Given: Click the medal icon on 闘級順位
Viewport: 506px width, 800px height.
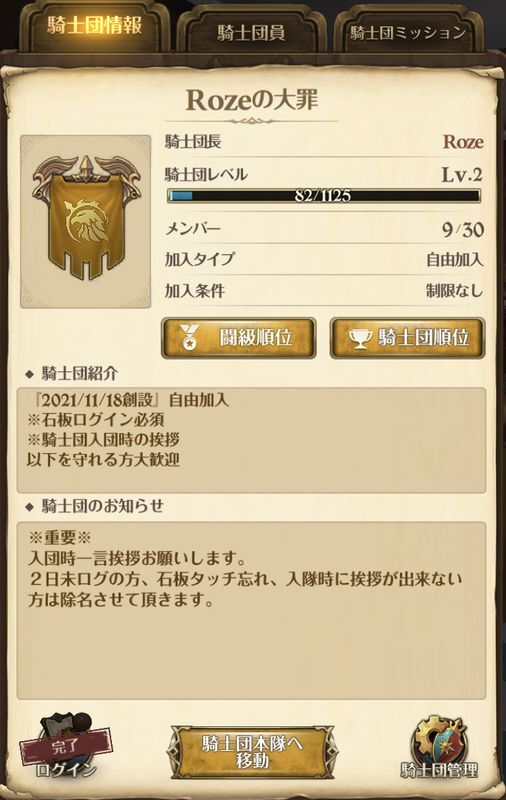Looking at the screenshot, I should 189,337.
